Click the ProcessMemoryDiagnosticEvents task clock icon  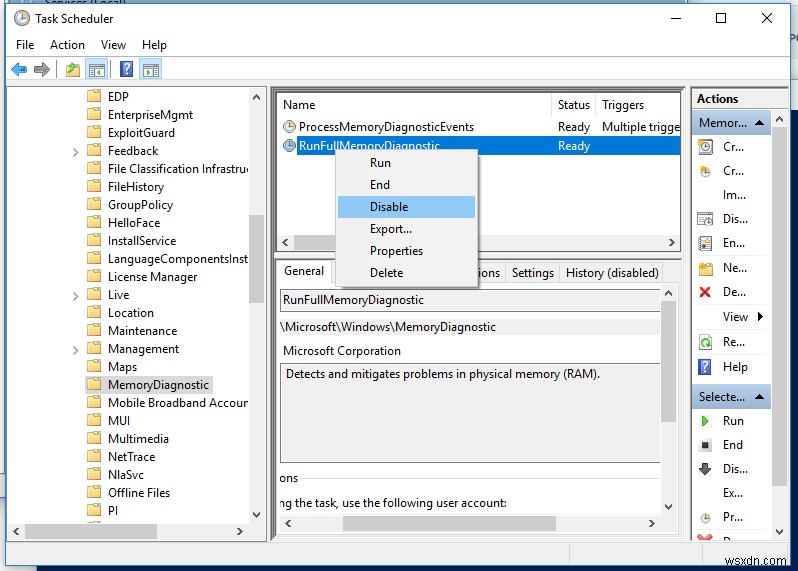click(x=289, y=126)
